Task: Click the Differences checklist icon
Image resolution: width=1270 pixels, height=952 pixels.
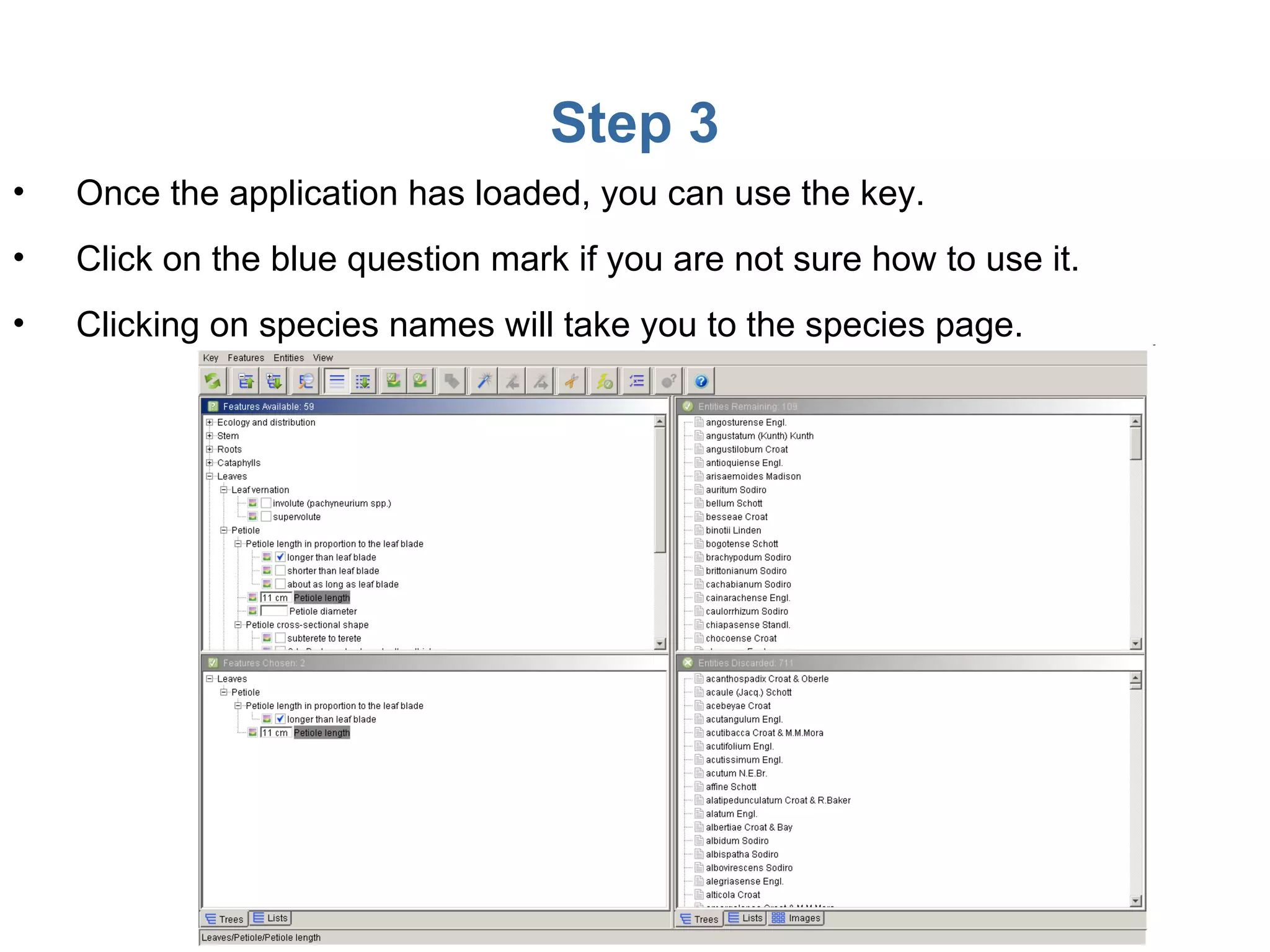Action: [x=636, y=381]
